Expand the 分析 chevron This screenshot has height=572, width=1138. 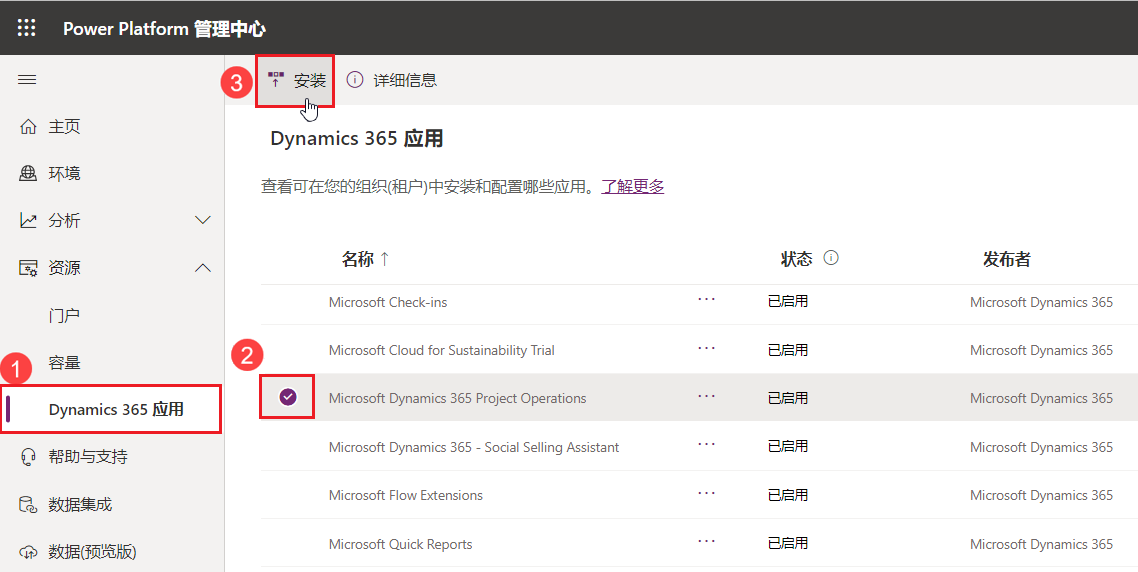click(203, 220)
